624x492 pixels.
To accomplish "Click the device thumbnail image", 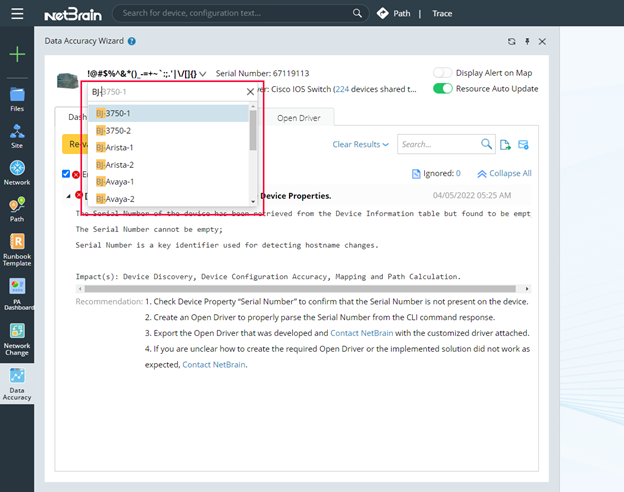I will 68,81.
